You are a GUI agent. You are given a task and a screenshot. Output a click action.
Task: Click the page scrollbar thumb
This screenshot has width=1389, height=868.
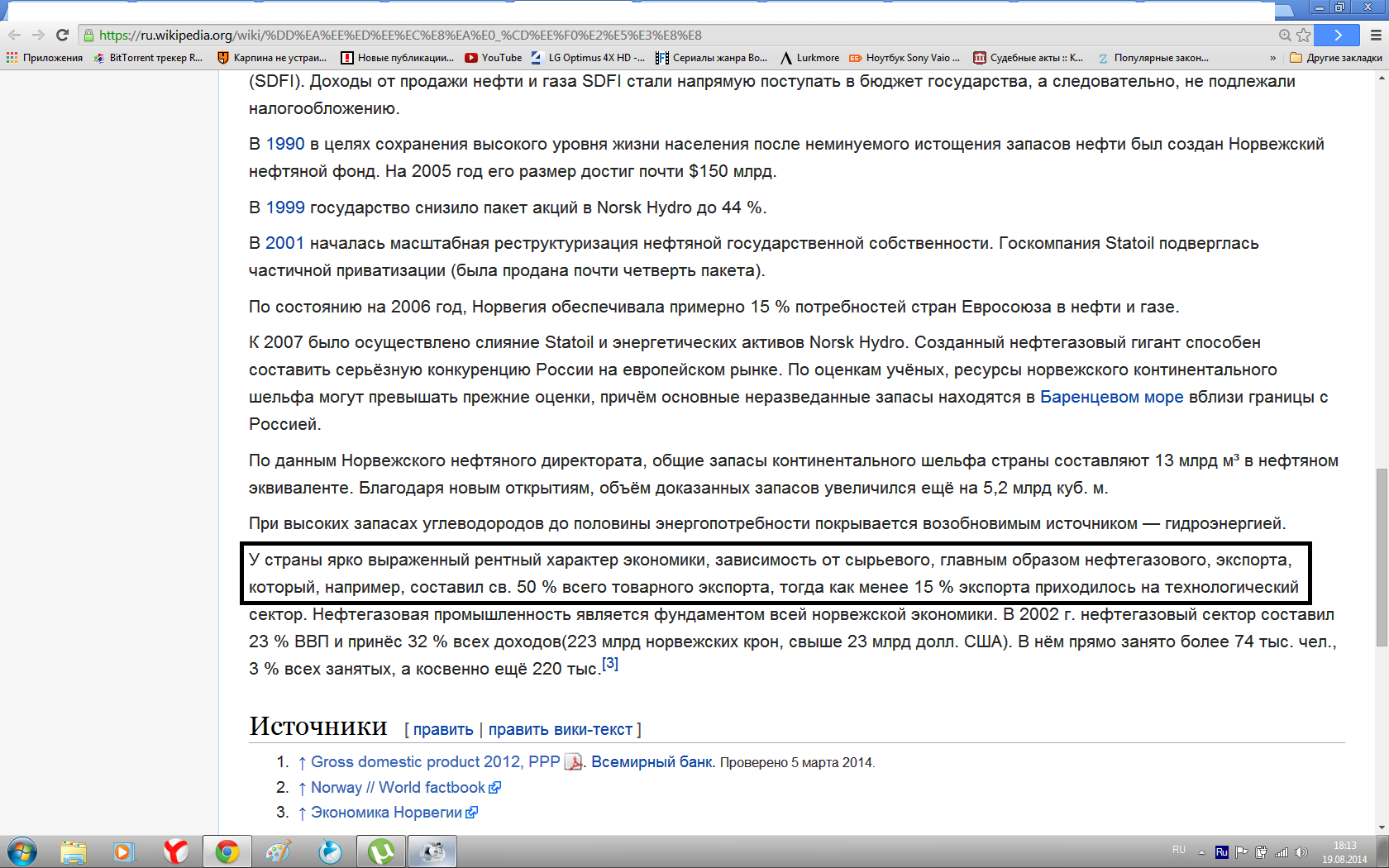tap(1382, 557)
